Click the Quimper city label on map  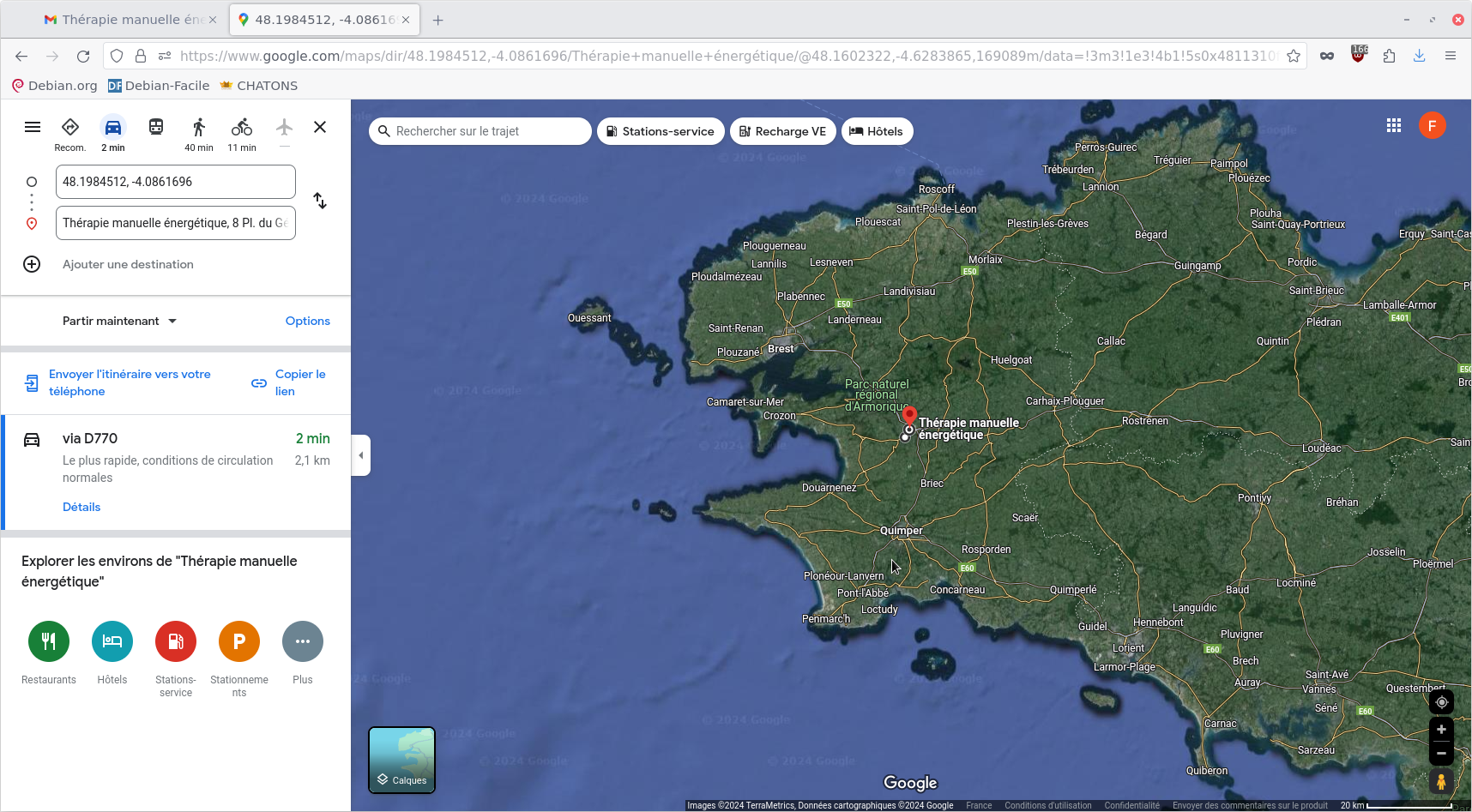tap(902, 531)
